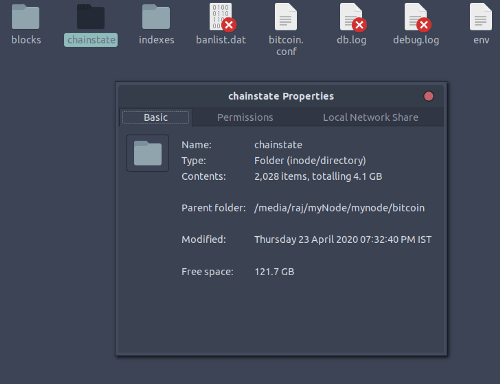Click the highlighted 'chainstate' folder label

(x=91, y=40)
